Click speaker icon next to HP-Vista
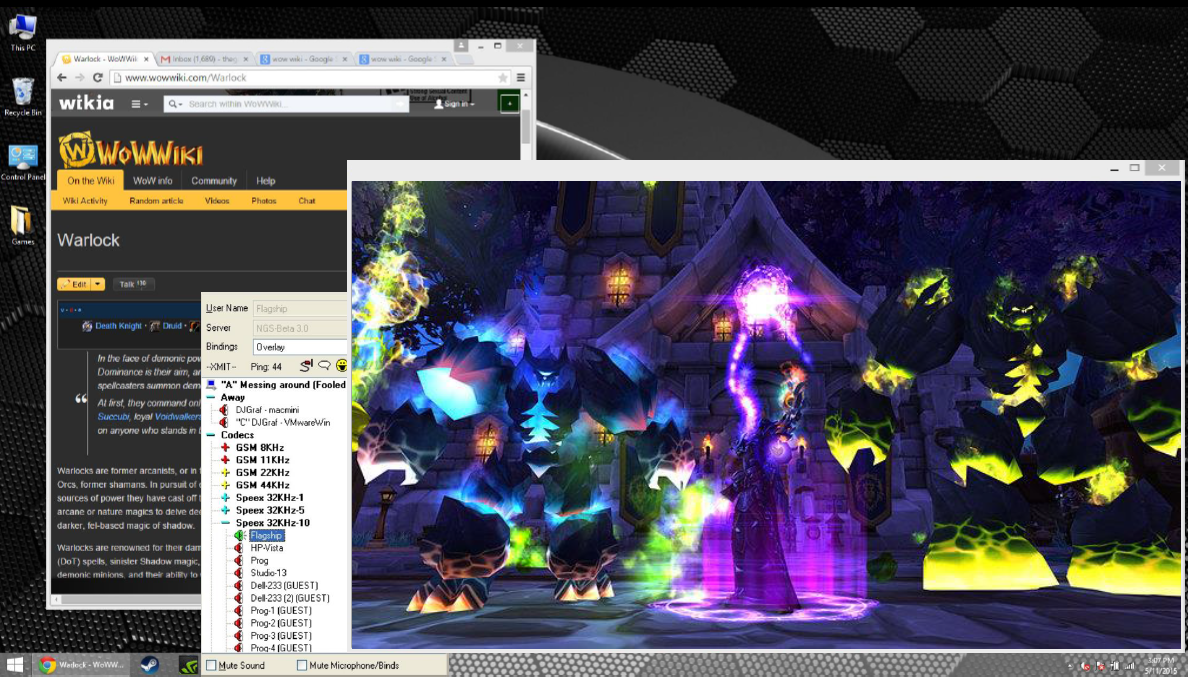The height and width of the screenshot is (677, 1188). (x=239, y=548)
